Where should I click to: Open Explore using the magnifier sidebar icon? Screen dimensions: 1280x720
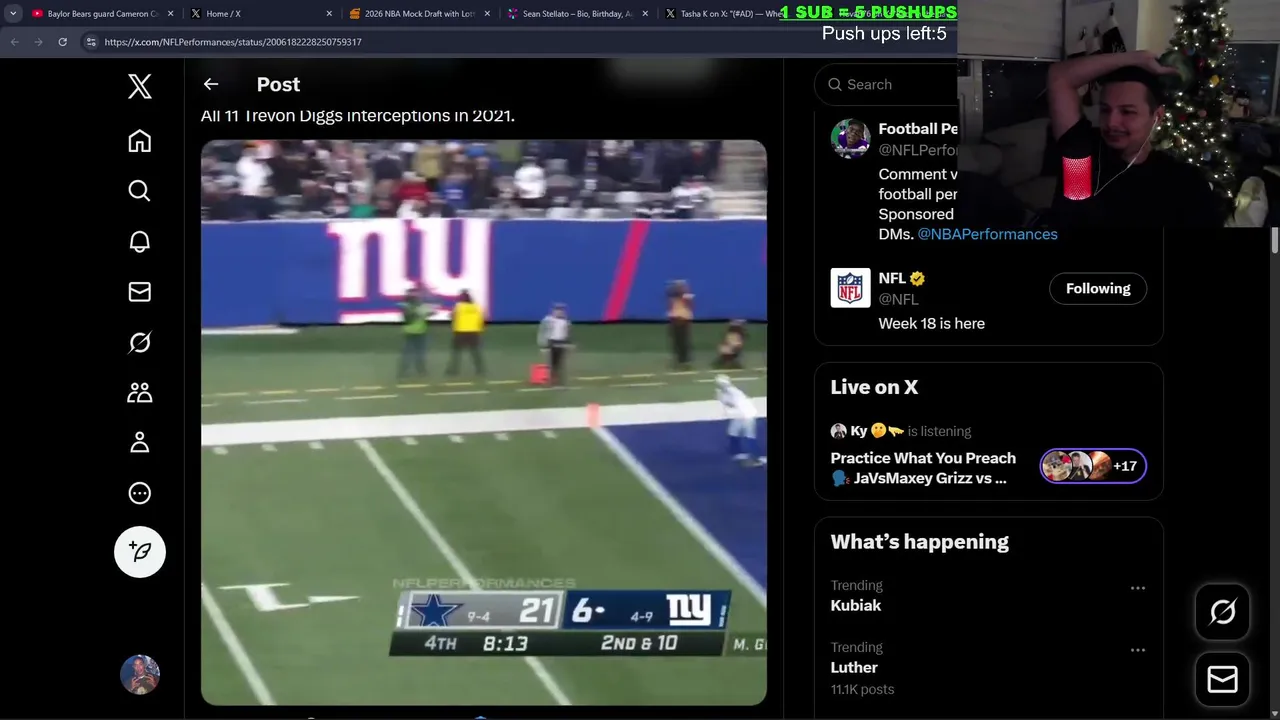(140, 191)
